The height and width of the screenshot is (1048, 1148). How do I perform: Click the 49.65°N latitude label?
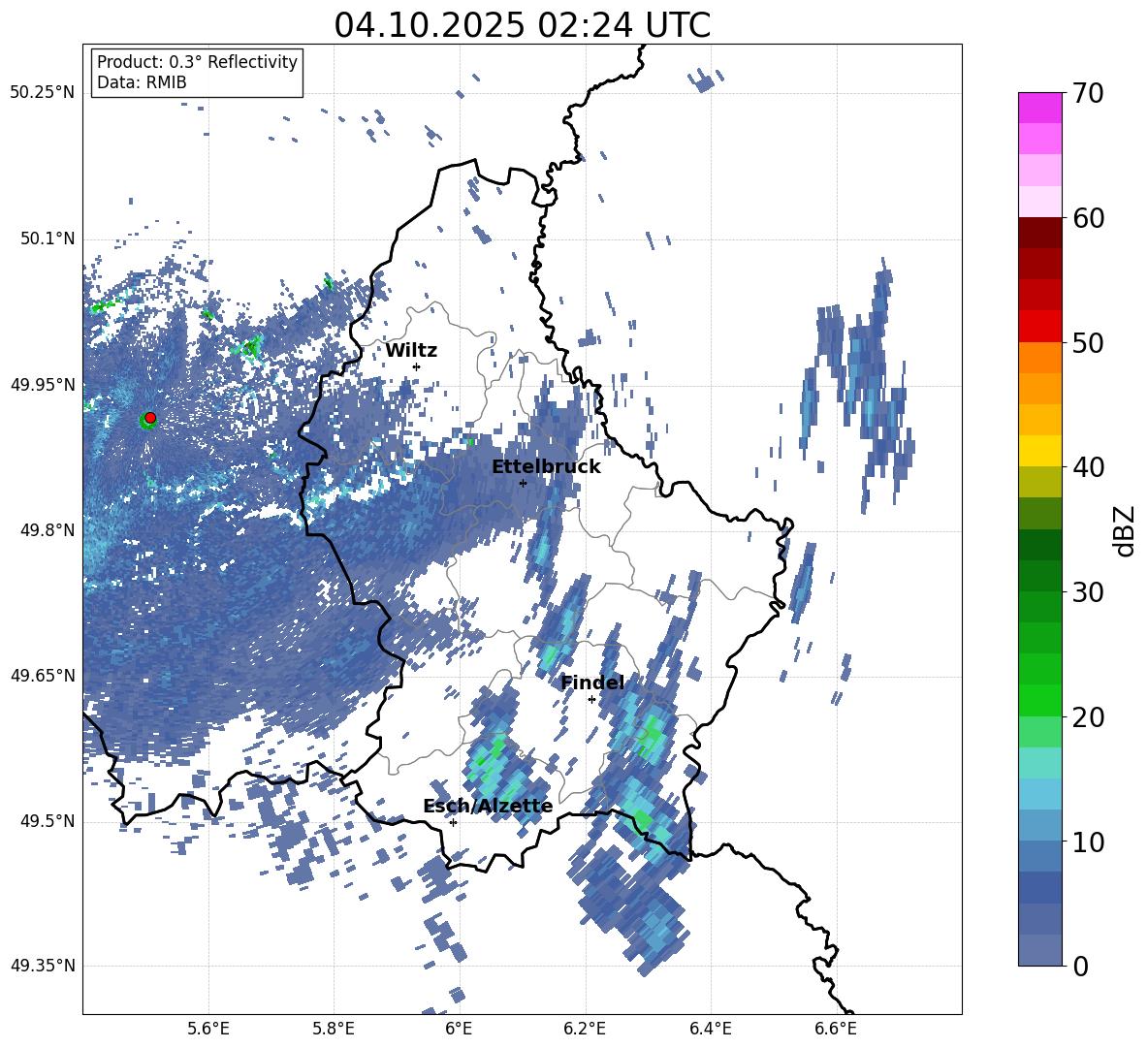pyautogui.click(x=43, y=676)
